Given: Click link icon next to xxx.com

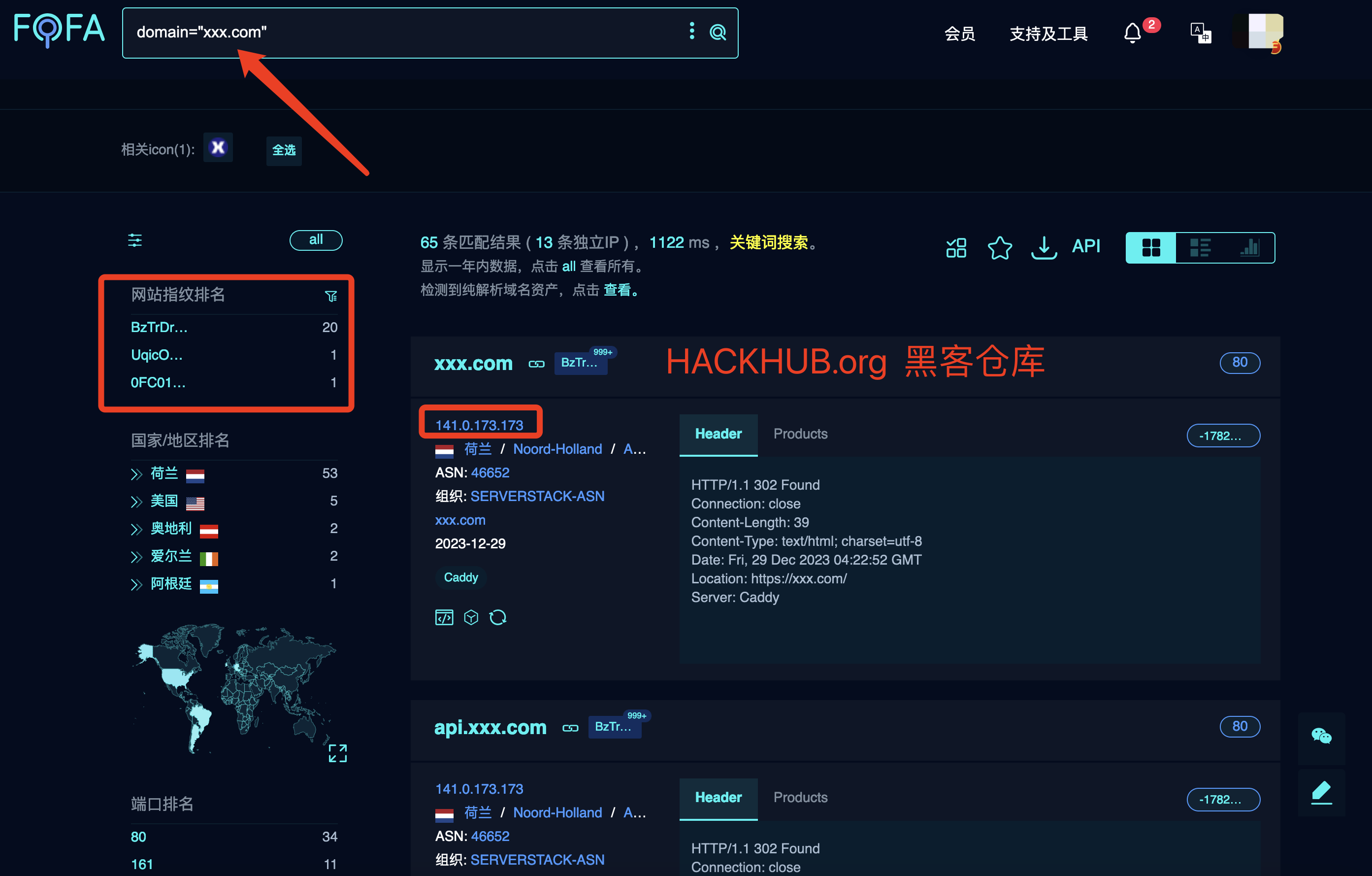Looking at the screenshot, I should coord(537,364).
